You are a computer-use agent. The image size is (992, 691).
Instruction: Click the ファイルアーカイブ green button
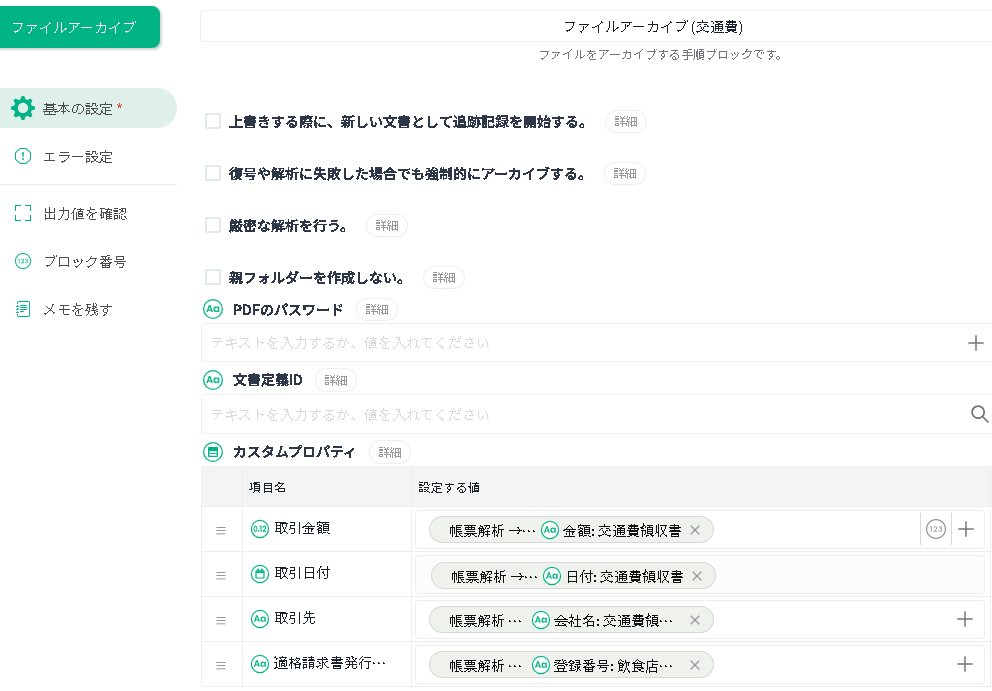coord(79,27)
